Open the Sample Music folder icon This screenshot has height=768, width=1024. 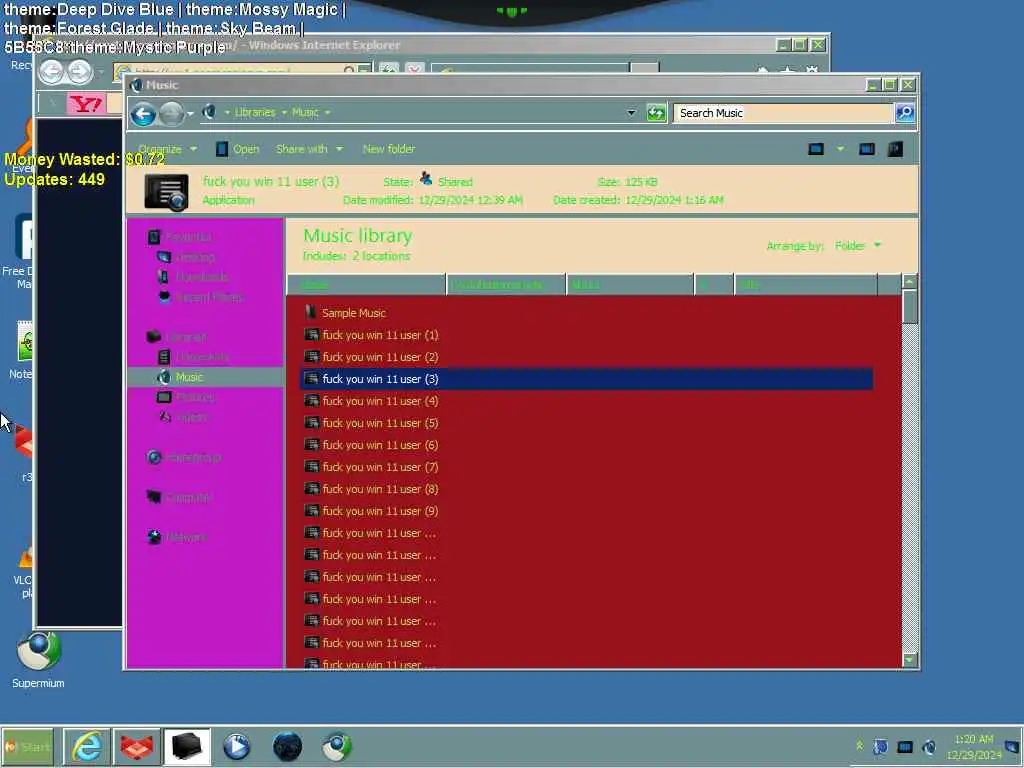pyautogui.click(x=311, y=313)
